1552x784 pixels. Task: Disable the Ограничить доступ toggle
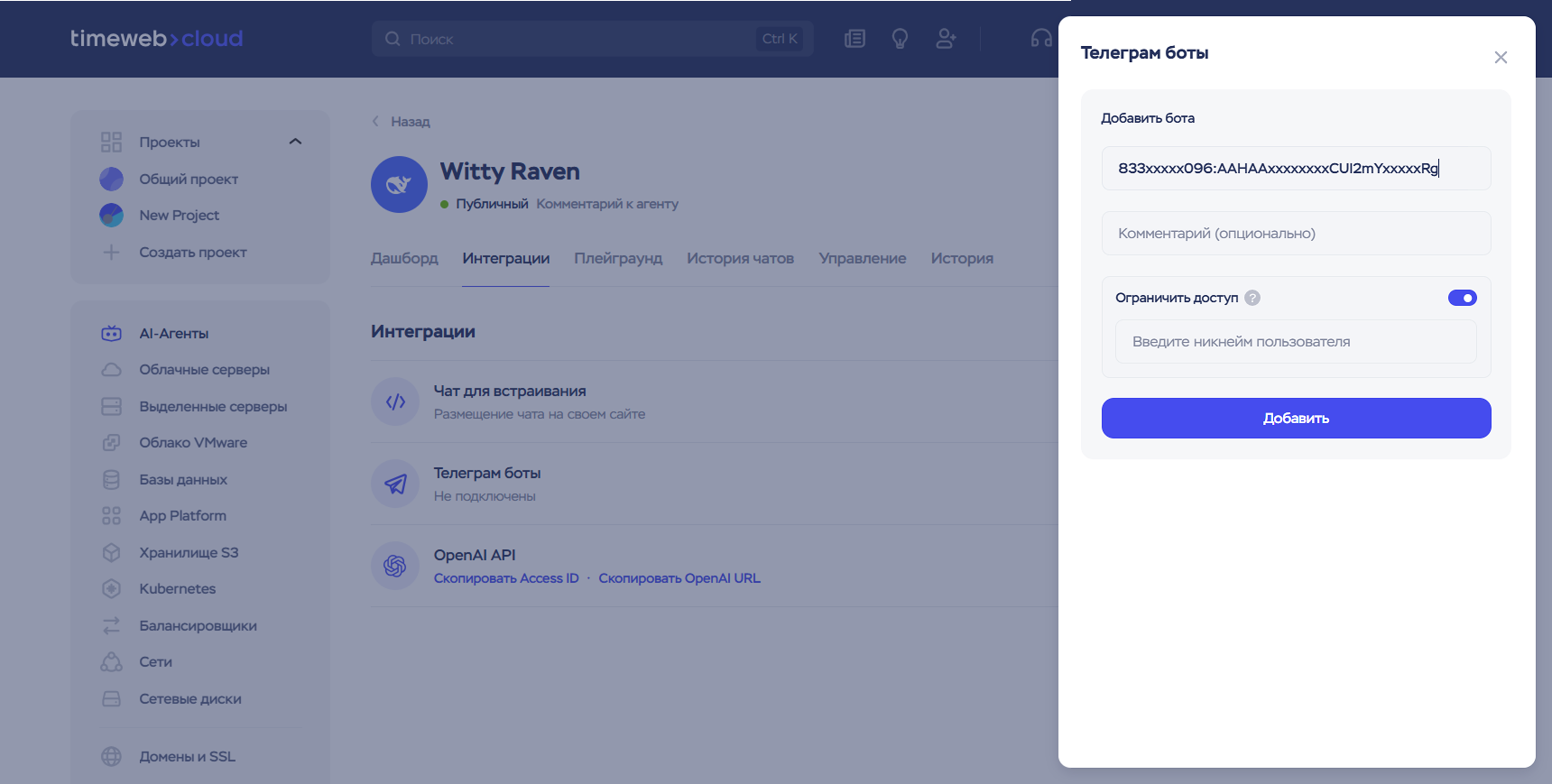click(1462, 298)
